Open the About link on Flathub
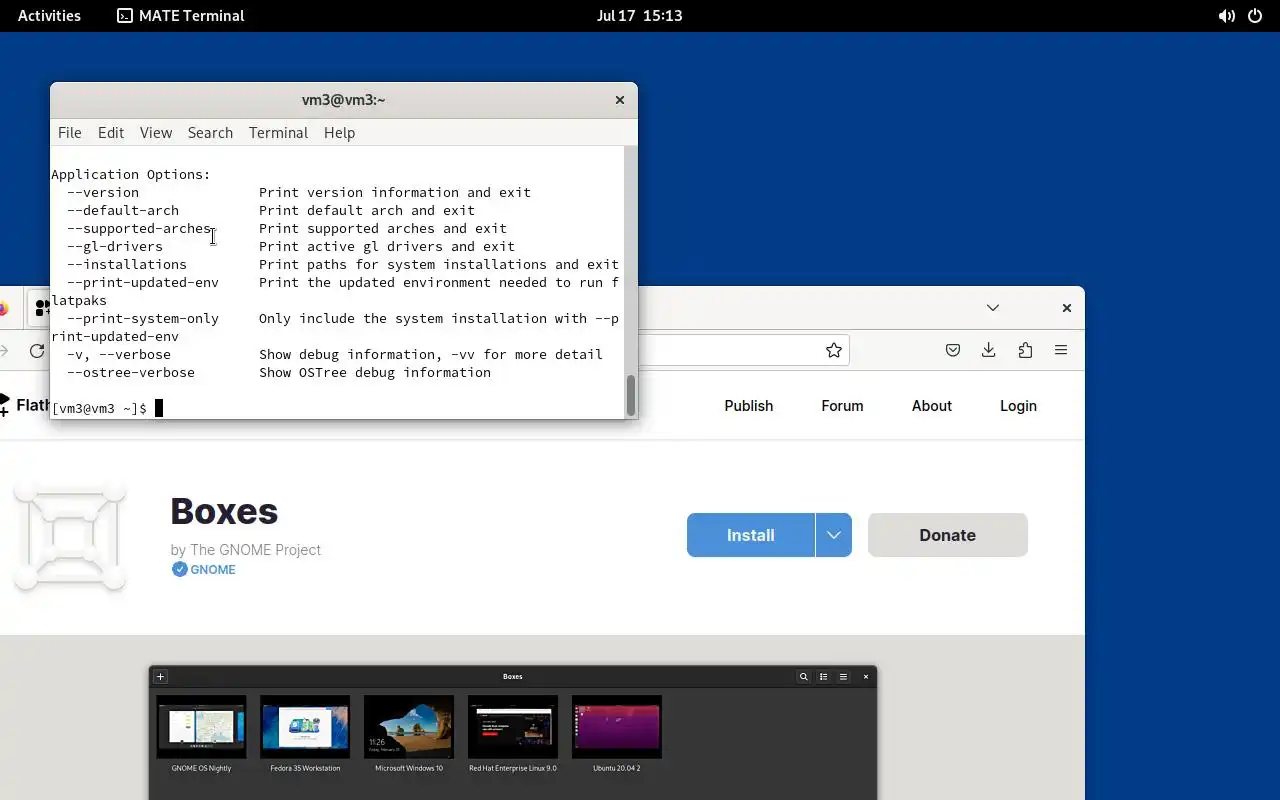This screenshot has height=800, width=1280. click(932, 406)
